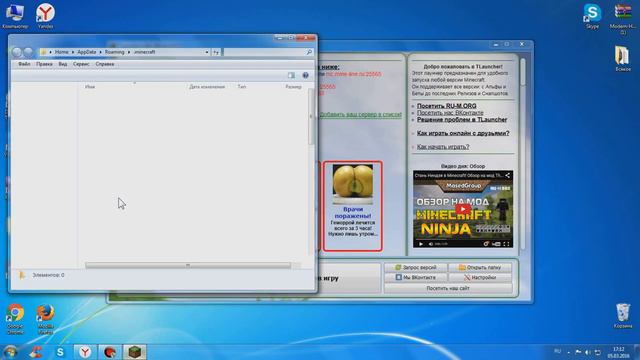The image size is (640, 360).
Task: Click the Explorer horizontal scrollbar
Action: [x=188, y=265]
